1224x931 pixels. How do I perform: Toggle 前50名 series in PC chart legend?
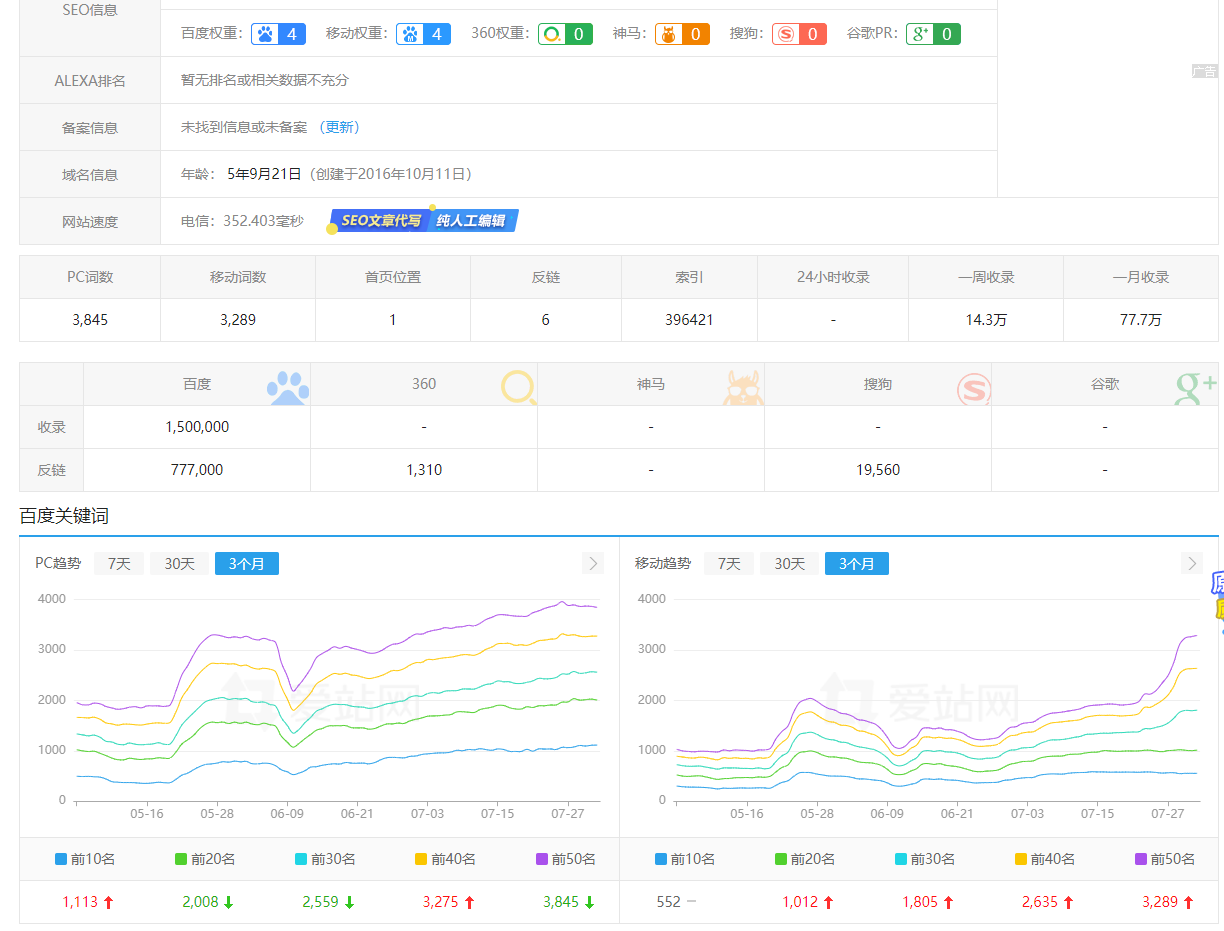point(565,859)
